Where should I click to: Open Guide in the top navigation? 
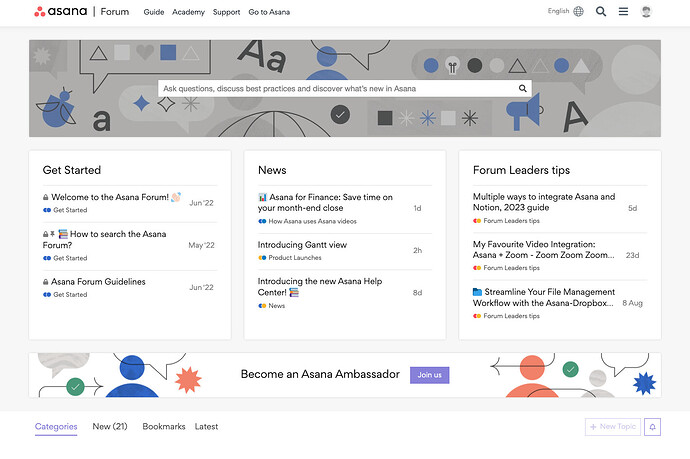point(154,12)
